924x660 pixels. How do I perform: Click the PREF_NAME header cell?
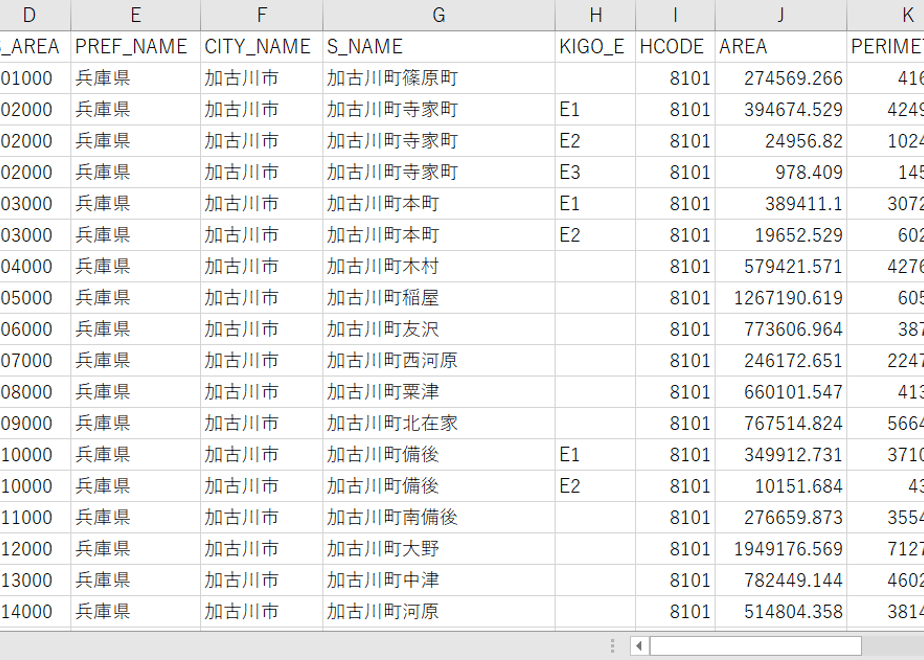click(x=136, y=47)
